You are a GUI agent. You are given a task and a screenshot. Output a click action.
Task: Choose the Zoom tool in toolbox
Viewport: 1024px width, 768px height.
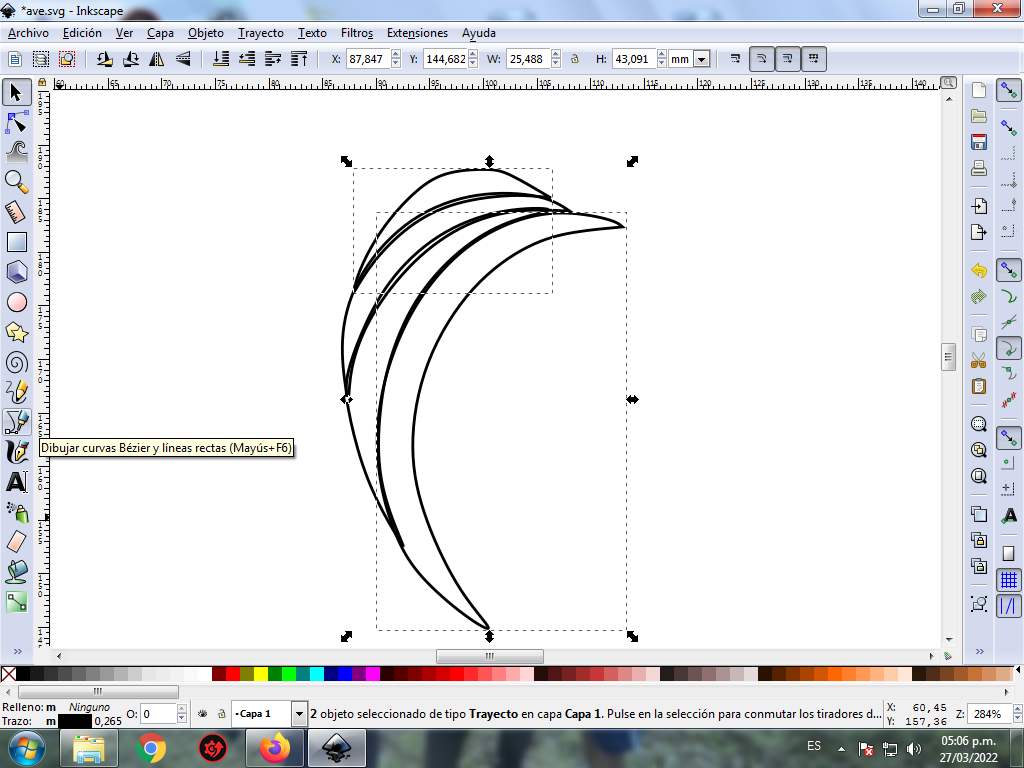click(16, 181)
